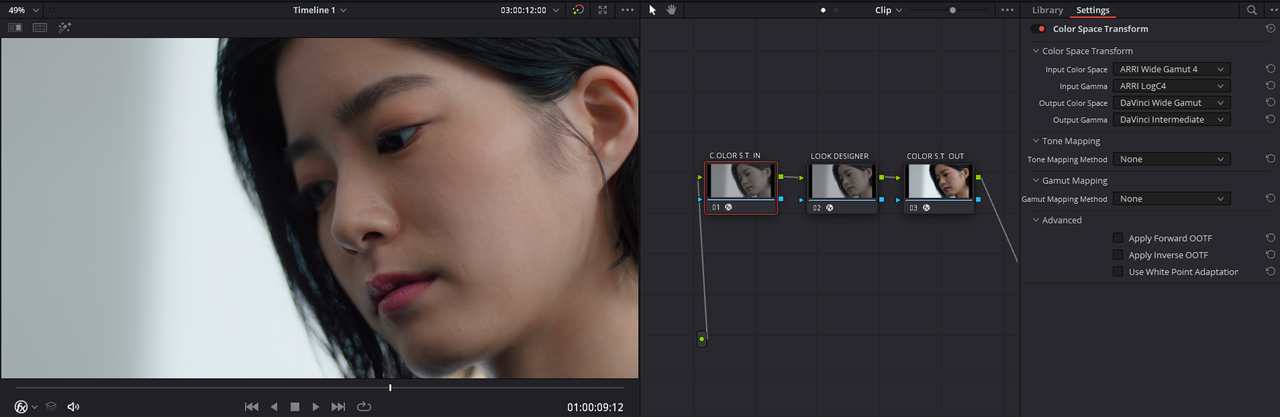Screen dimensions: 1280x417
Task: Enable Apply Forward OOTF checkbox
Action: click(x=1118, y=238)
